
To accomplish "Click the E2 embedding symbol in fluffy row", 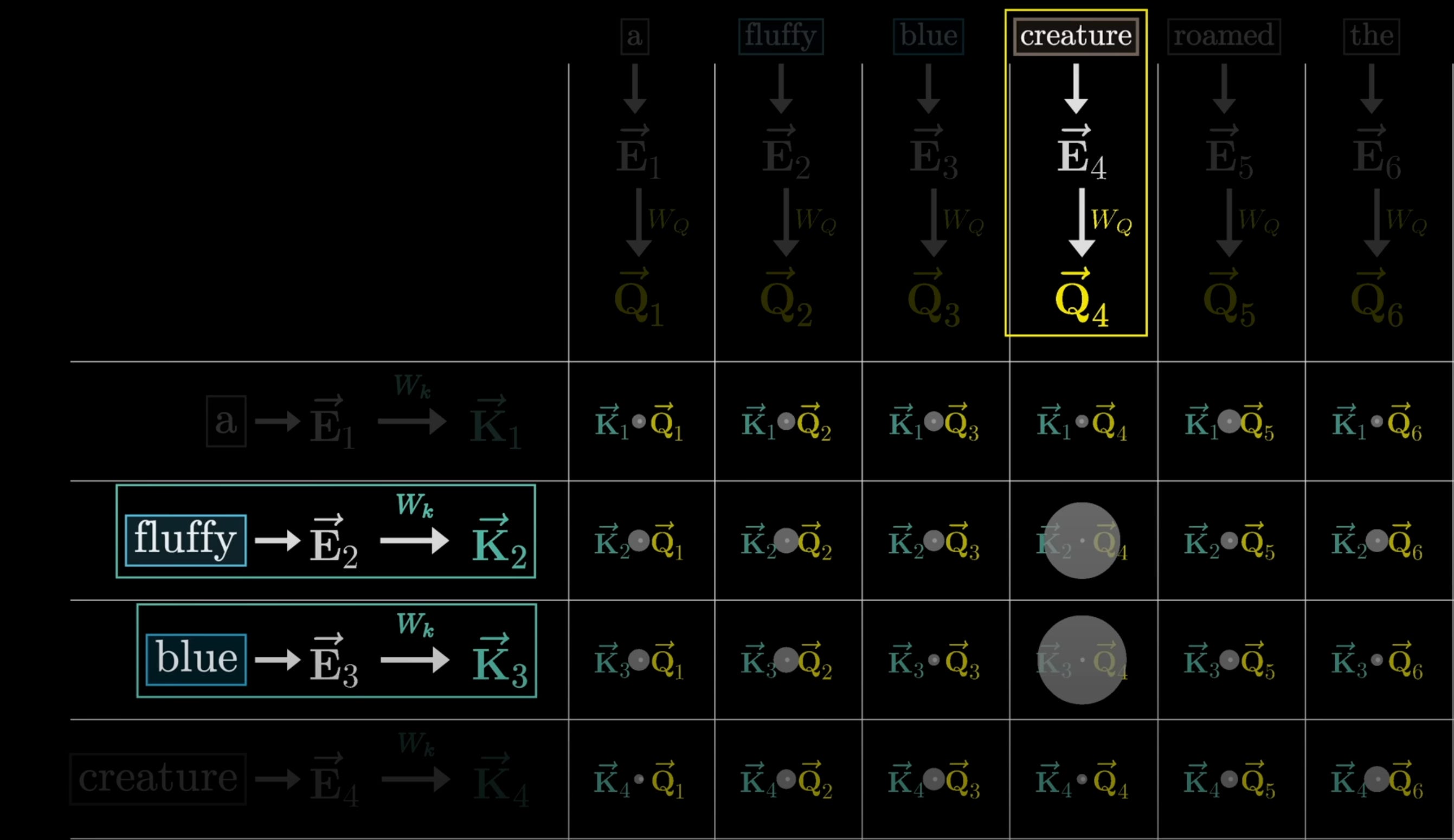I will tap(333, 544).
